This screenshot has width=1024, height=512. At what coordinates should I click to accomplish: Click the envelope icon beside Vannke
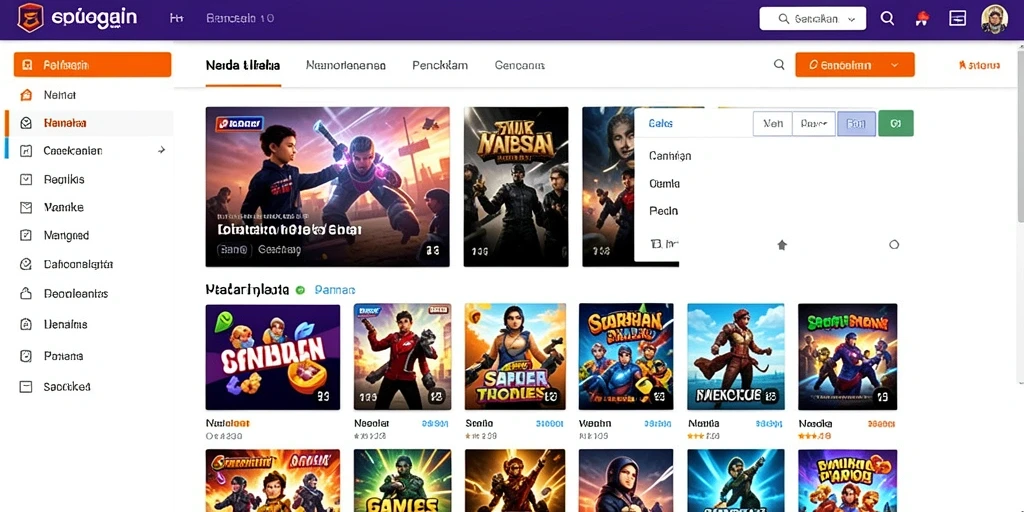click(26, 208)
